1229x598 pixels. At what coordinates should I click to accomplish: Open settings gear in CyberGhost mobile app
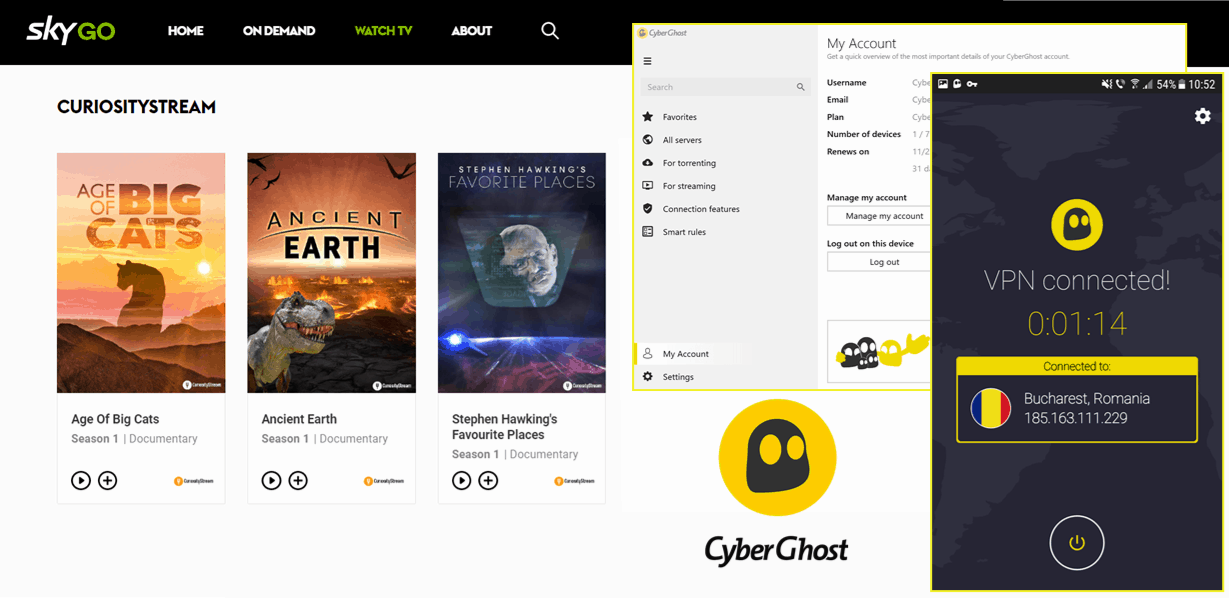[x=1202, y=116]
